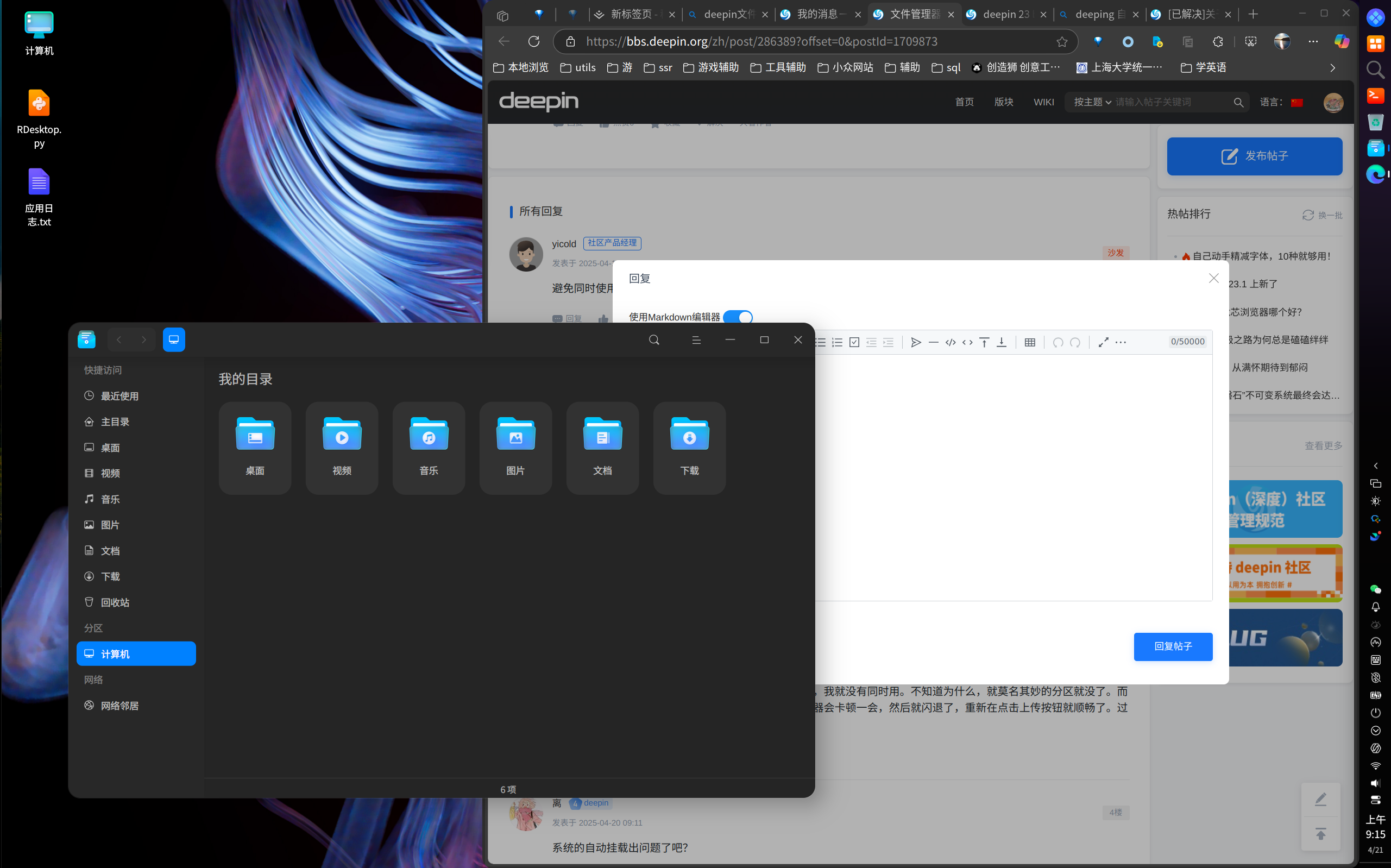Open a new browser tab
Image resolution: width=1391 pixels, height=868 pixels.
(x=1253, y=14)
